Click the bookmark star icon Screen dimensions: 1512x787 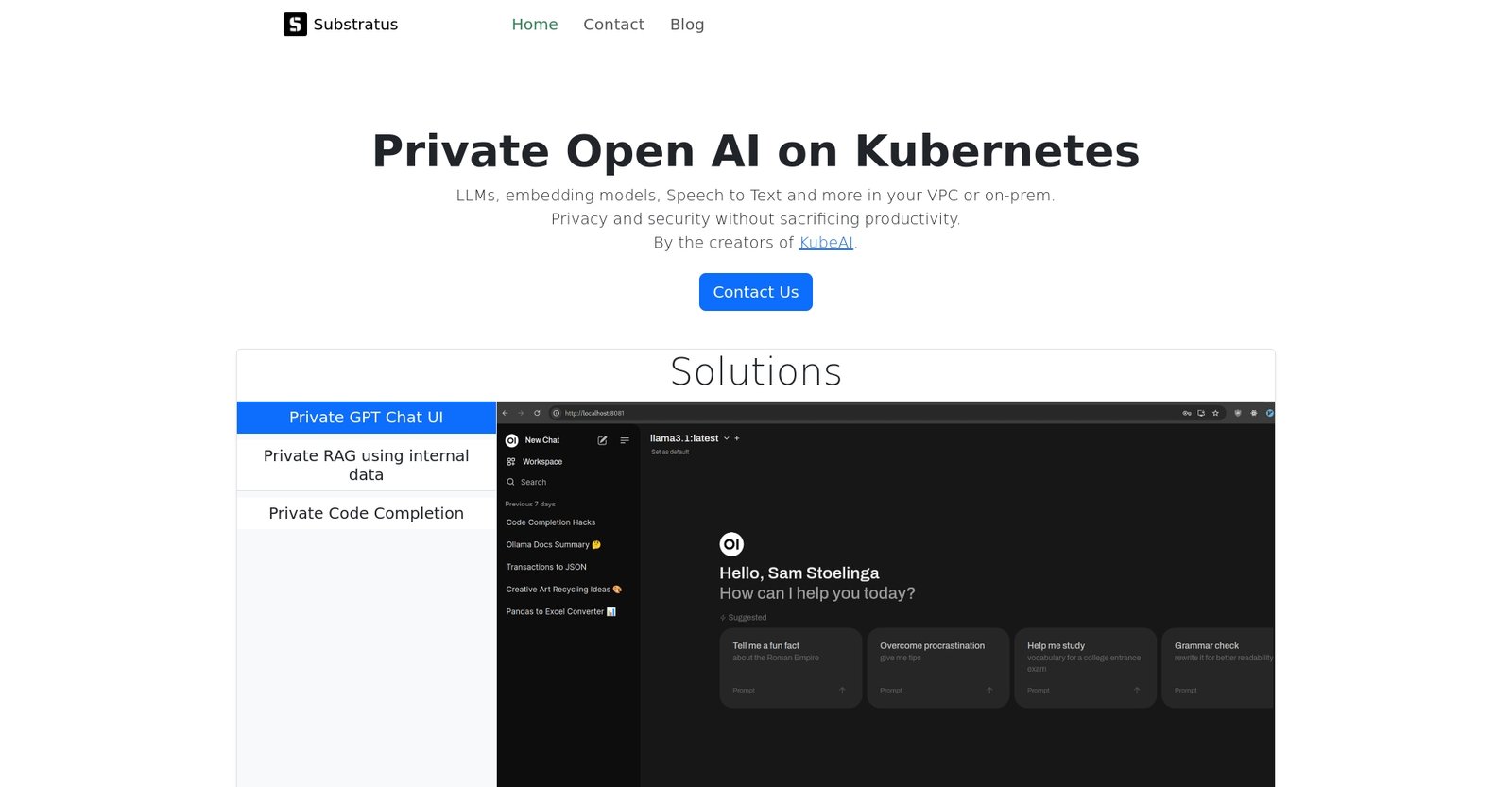(x=1215, y=413)
